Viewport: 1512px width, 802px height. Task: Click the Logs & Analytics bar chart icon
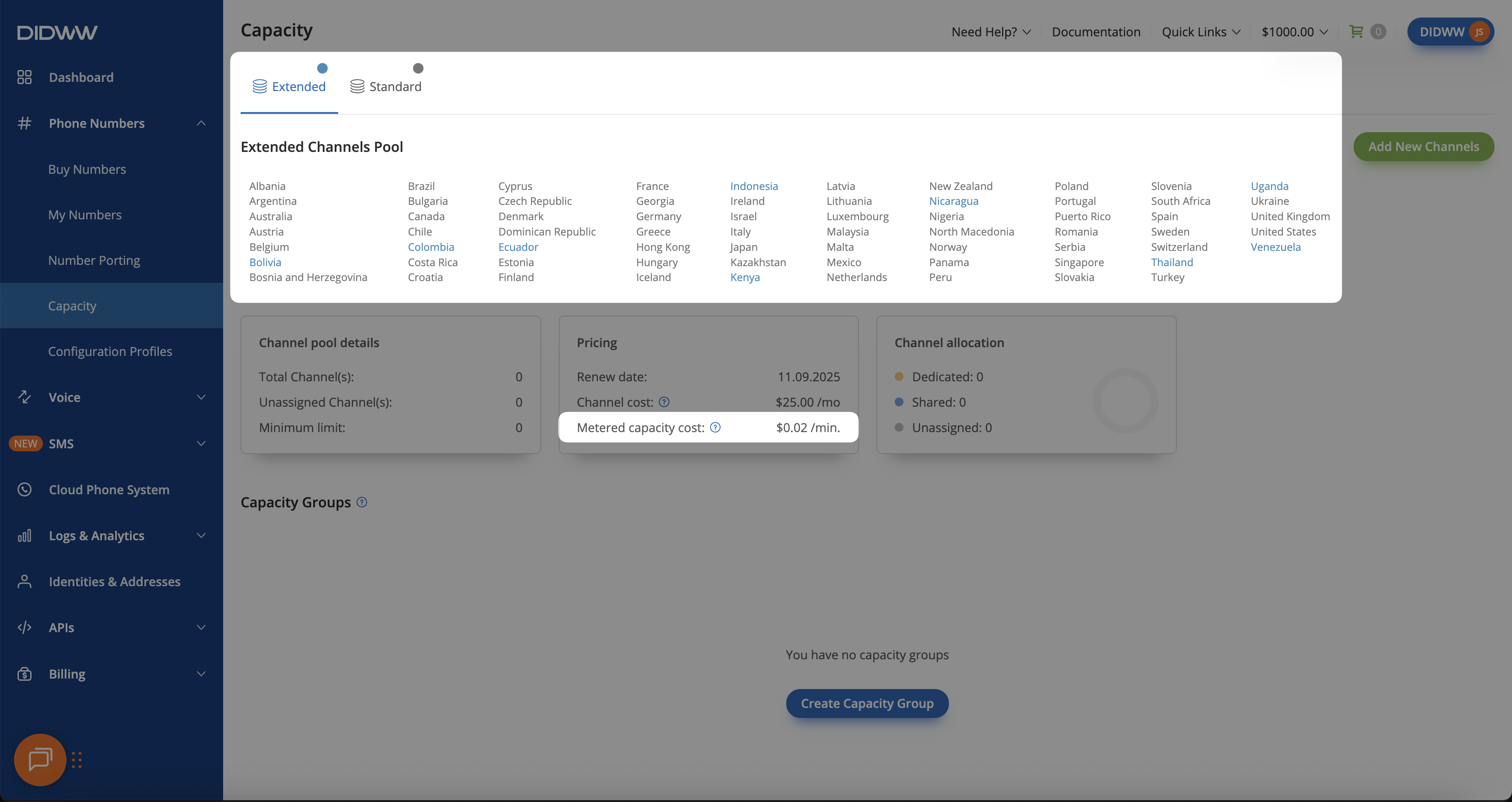[x=24, y=535]
